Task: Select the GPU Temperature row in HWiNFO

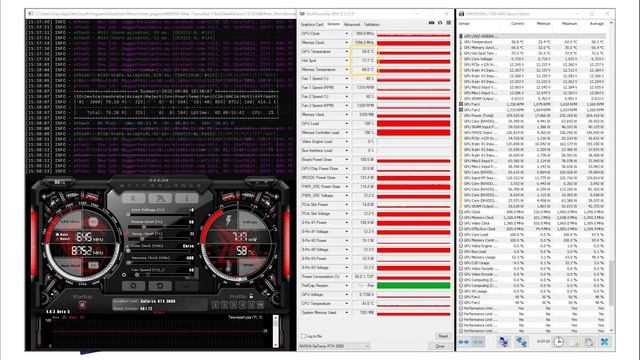Action: click(533, 42)
